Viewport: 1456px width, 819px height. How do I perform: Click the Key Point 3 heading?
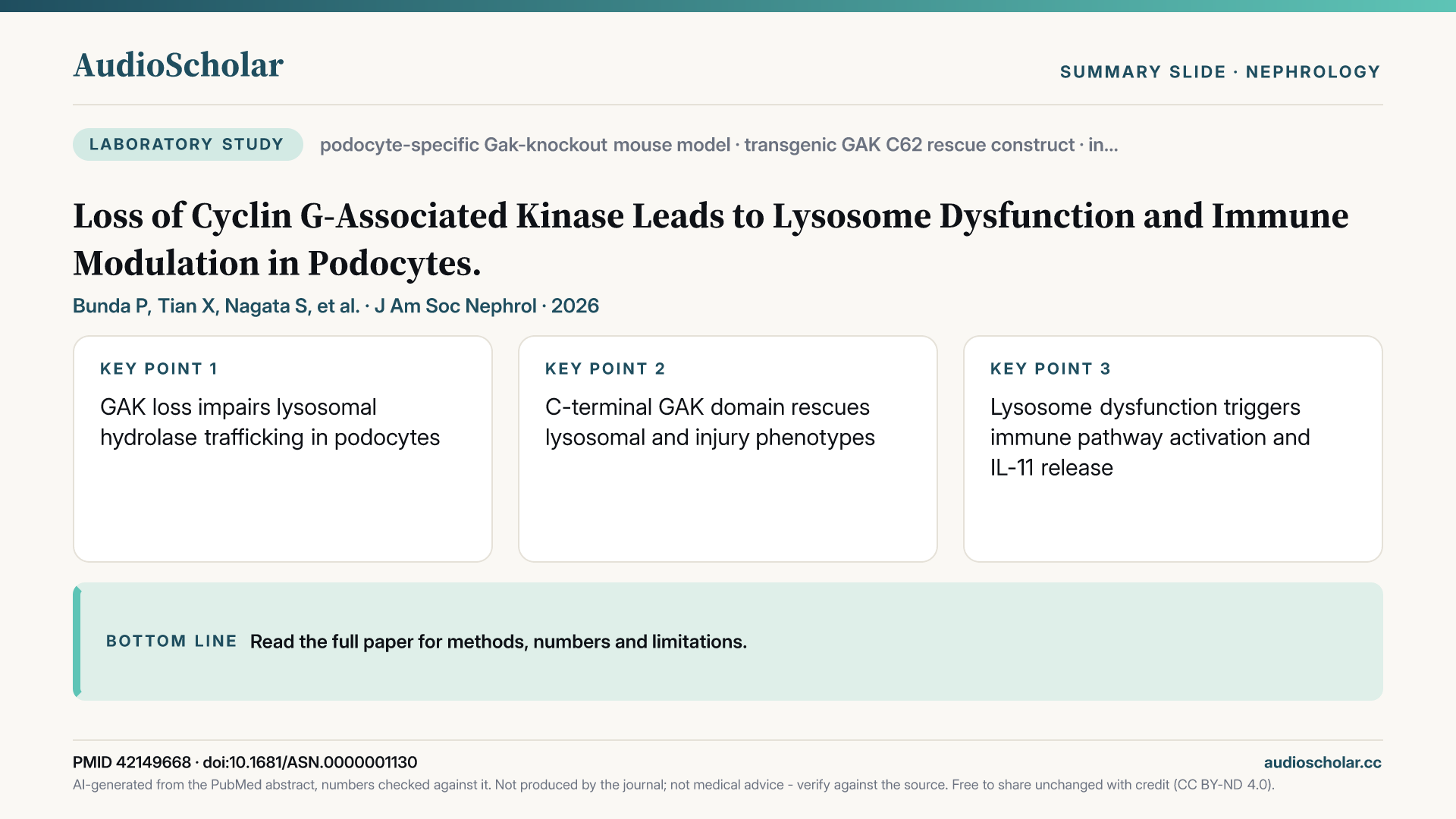[x=1050, y=369]
